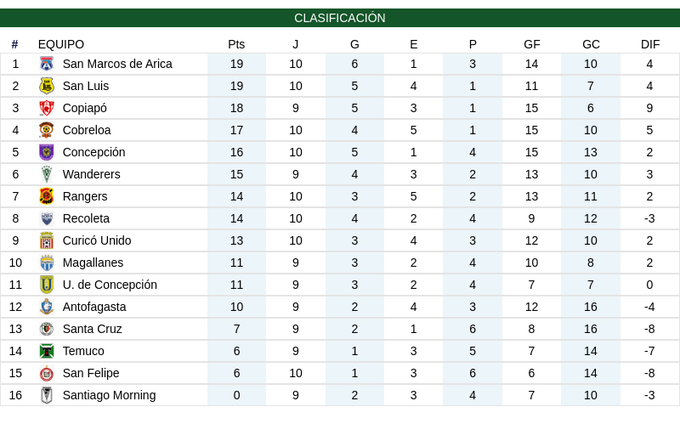Click the Copiapó club badge
The width and height of the screenshot is (680, 435).
click(x=46, y=108)
